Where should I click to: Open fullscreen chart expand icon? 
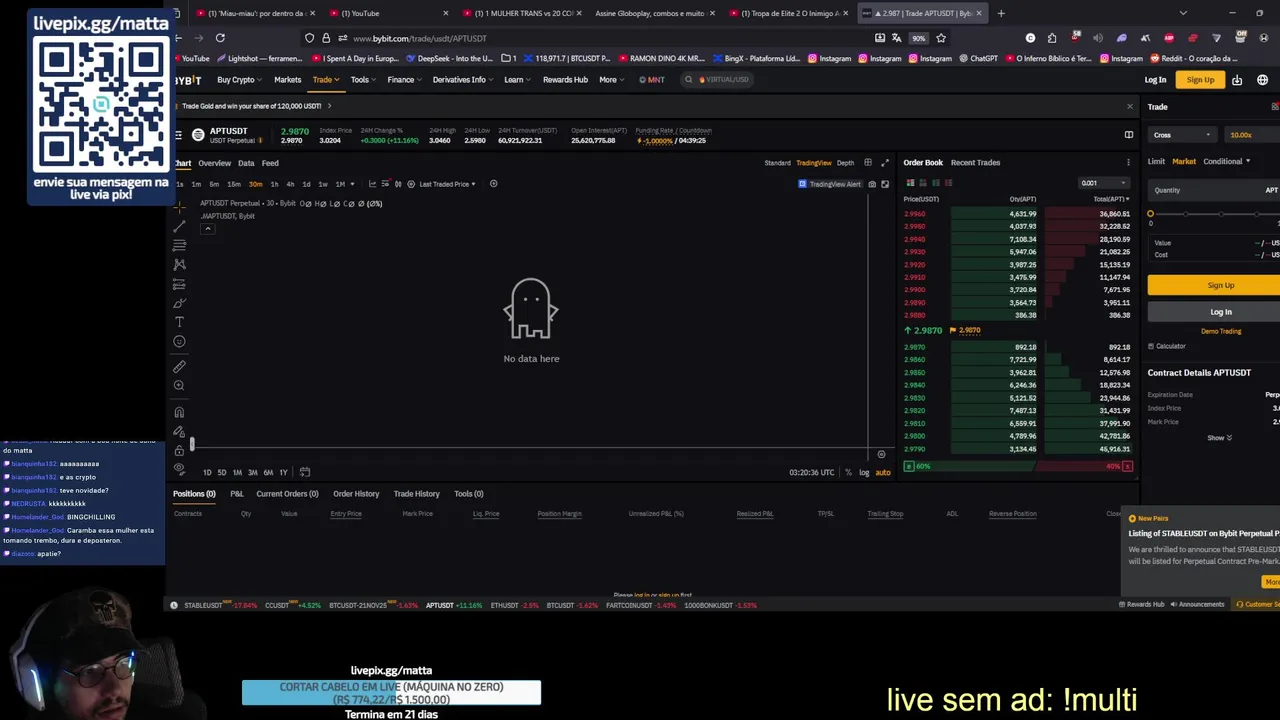[x=884, y=162]
